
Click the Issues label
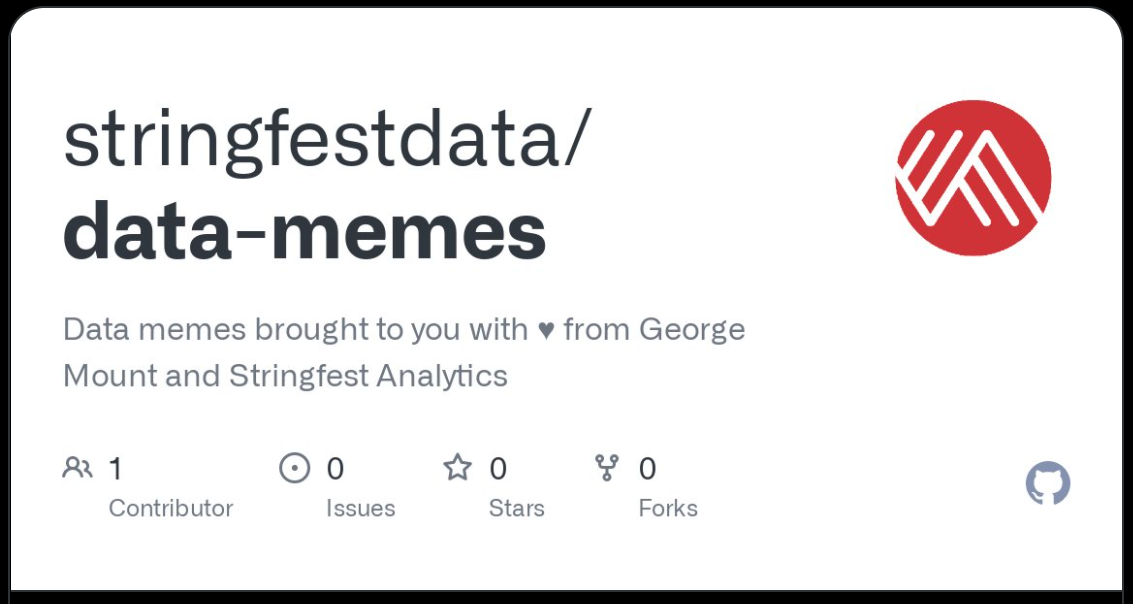360,508
